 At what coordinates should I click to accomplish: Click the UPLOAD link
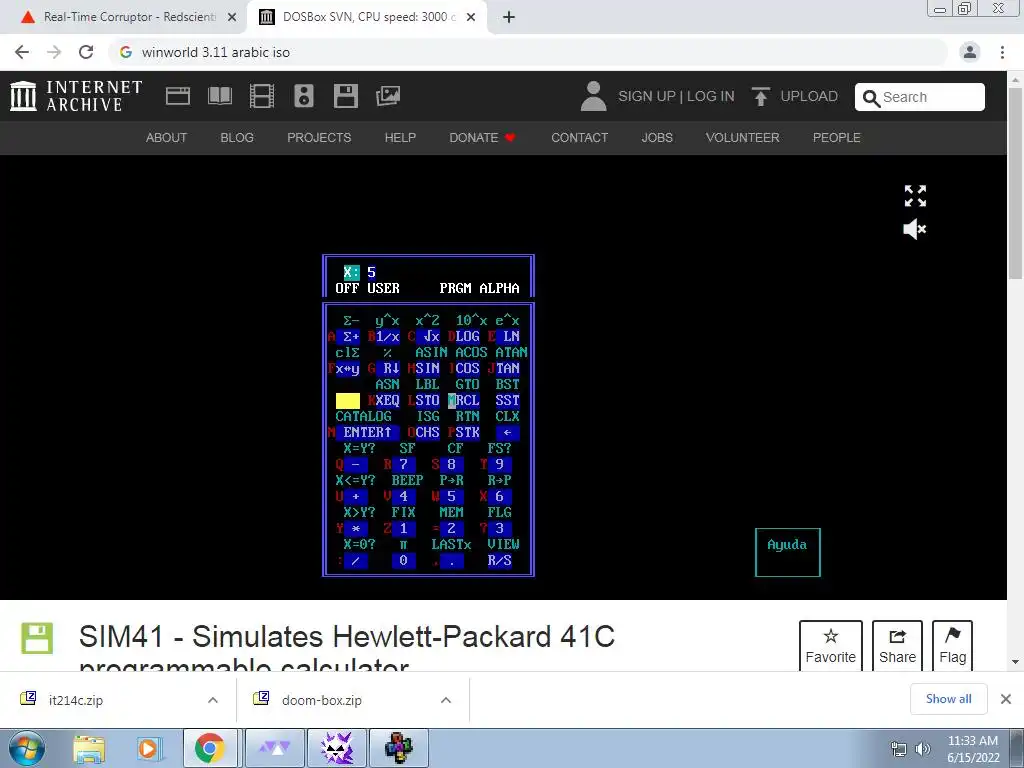(808, 97)
